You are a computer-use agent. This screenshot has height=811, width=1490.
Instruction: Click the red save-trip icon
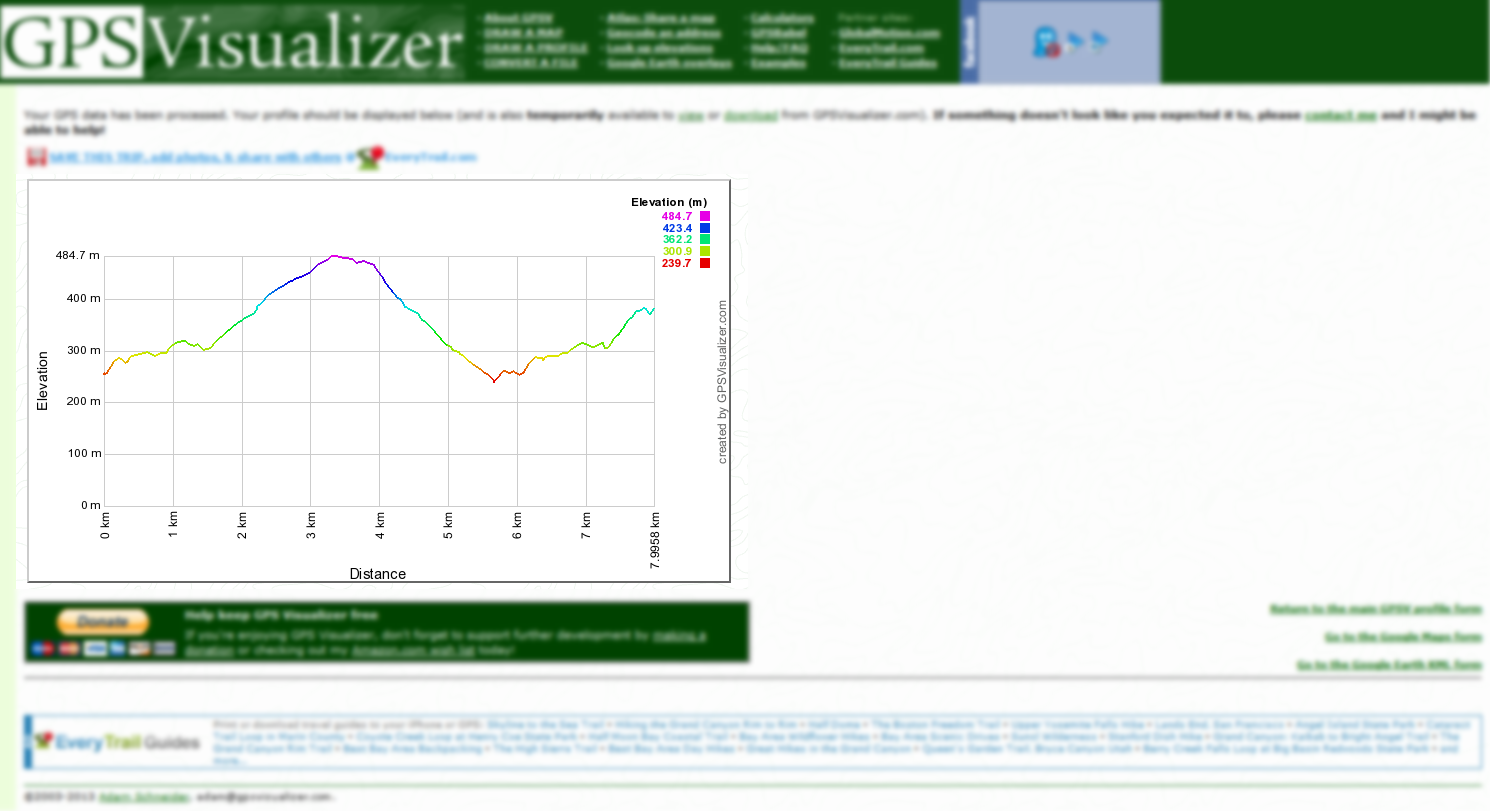(x=36, y=157)
